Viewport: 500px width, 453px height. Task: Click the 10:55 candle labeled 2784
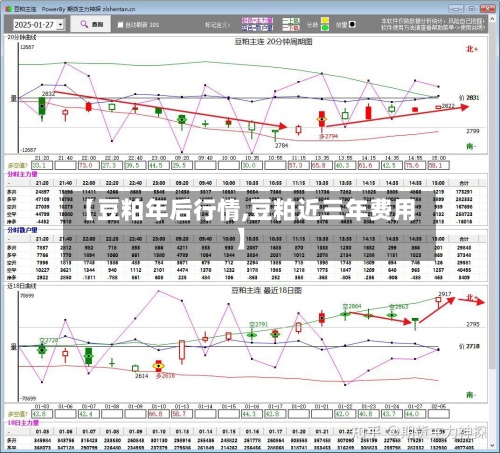click(x=275, y=136)
